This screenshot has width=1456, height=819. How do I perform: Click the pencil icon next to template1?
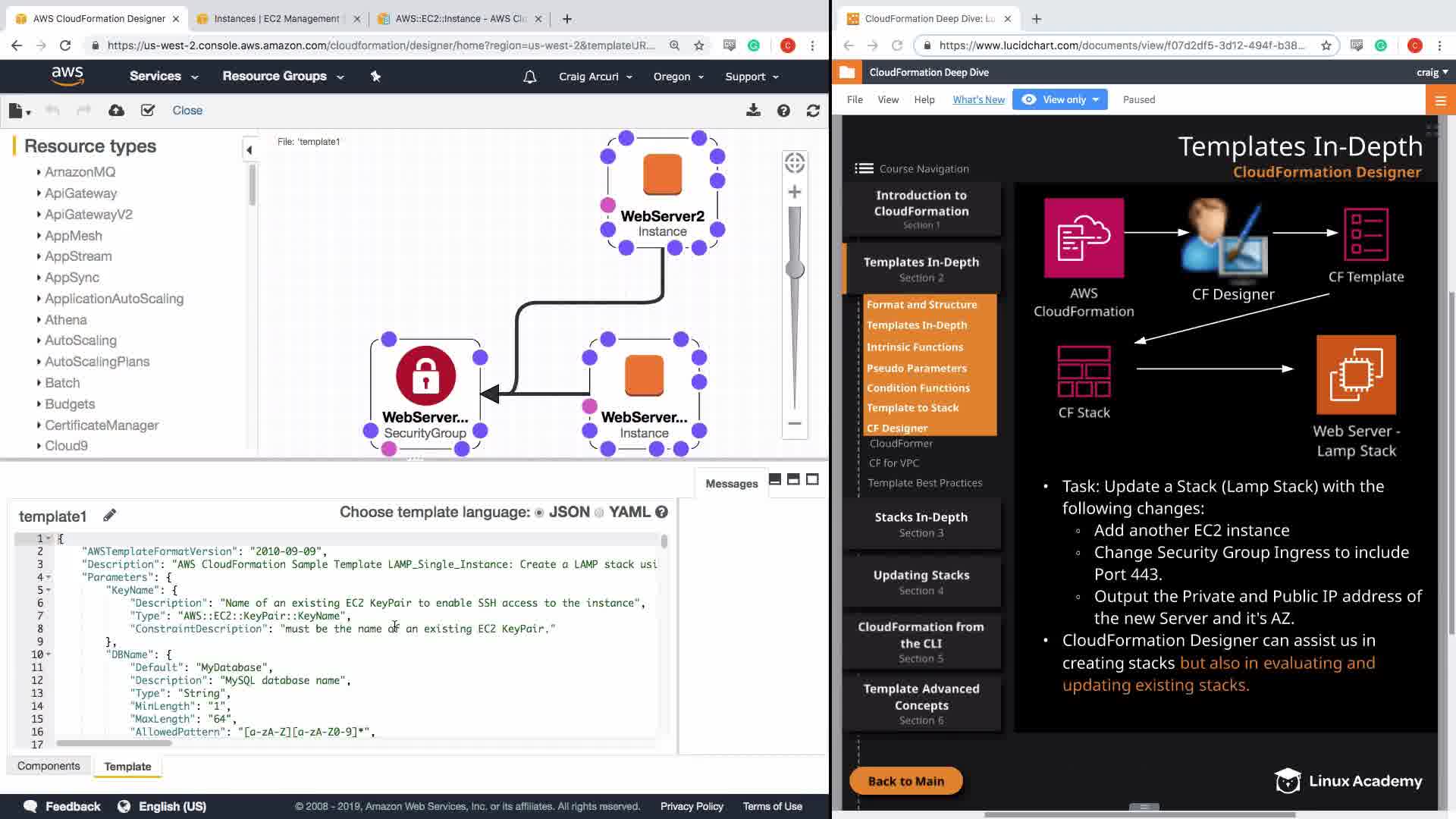click(110, 516)
